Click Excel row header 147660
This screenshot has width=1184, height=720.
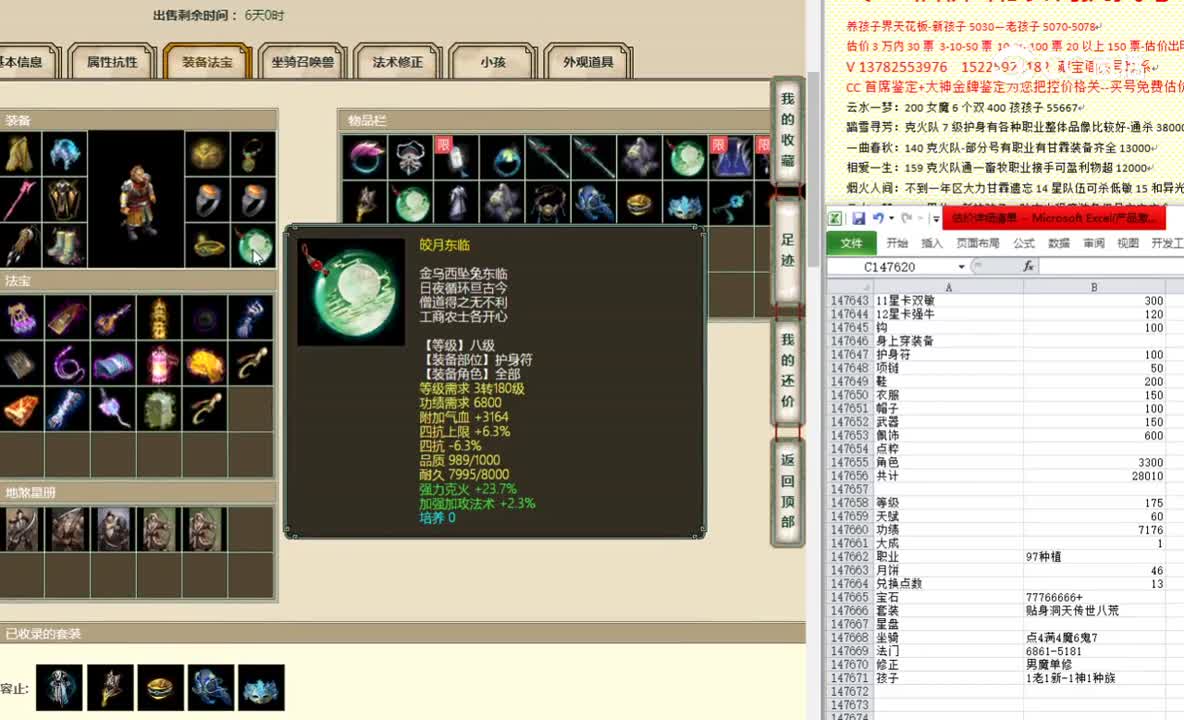pos(850,530)
